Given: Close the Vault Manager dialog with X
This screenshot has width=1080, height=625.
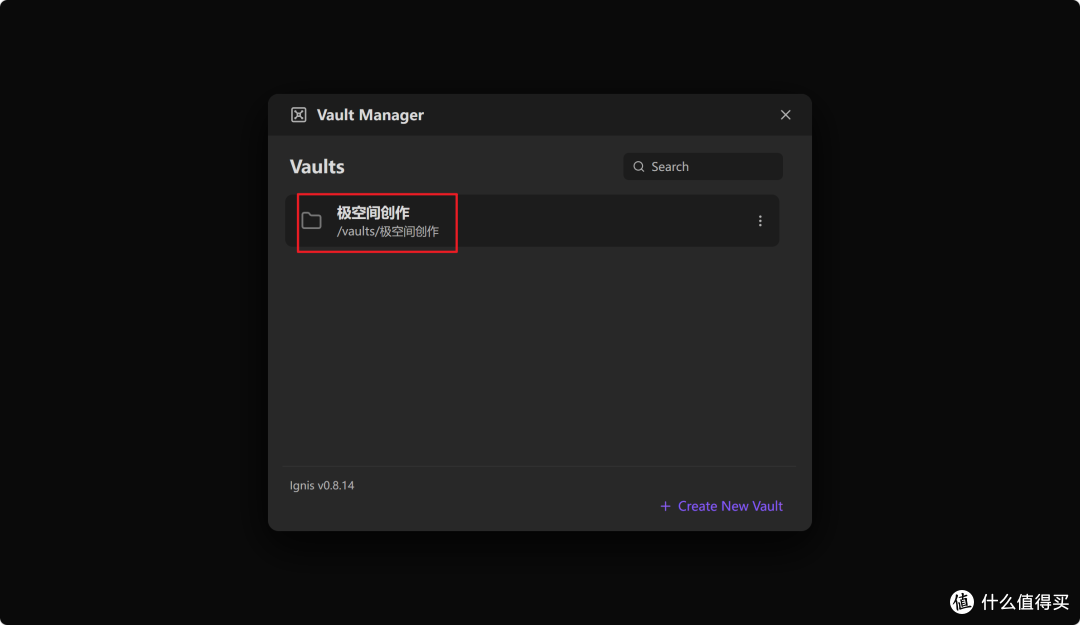Looking at the screenshot, I should click(785, 115).
